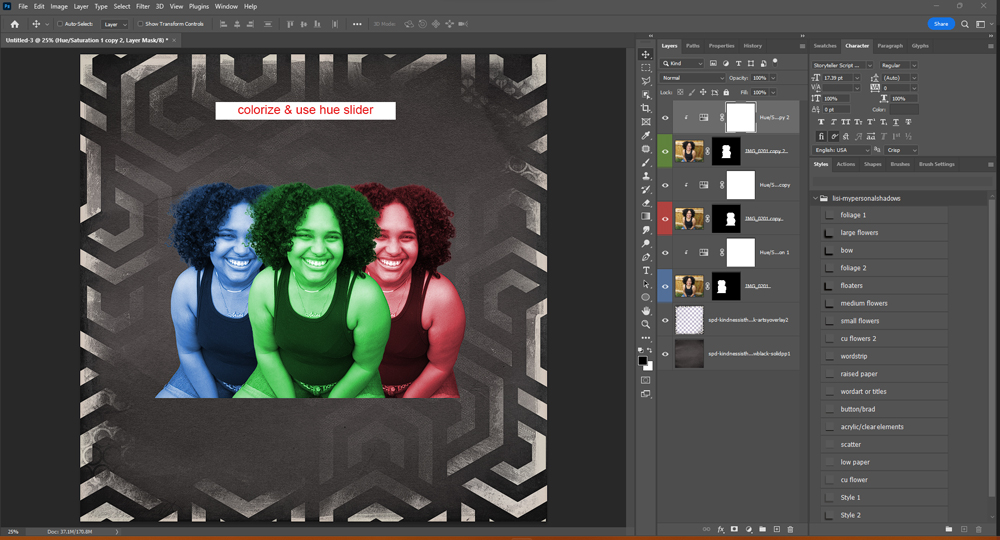Open the Image menu
Image resolution: width=1000 pixels, height=540 pixels.
(x=59, y=6)
